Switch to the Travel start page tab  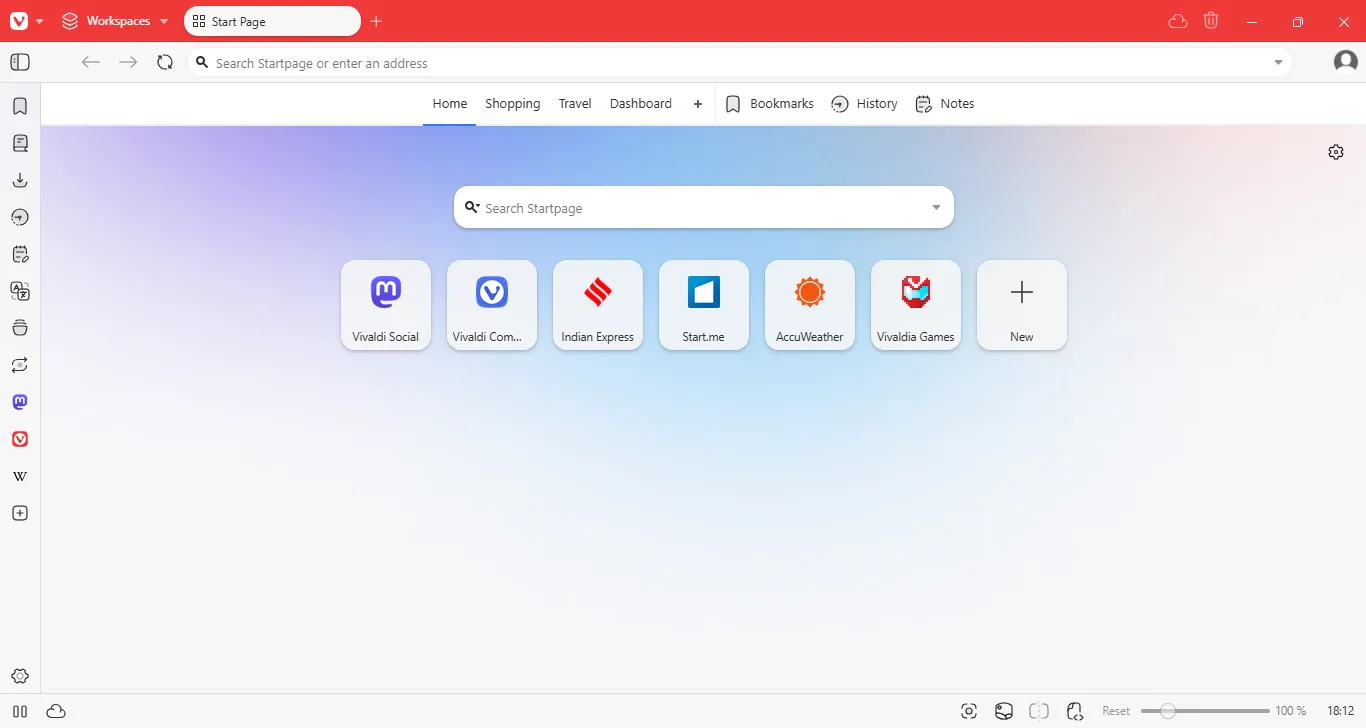pyautogui.click(x=574, y=103)
